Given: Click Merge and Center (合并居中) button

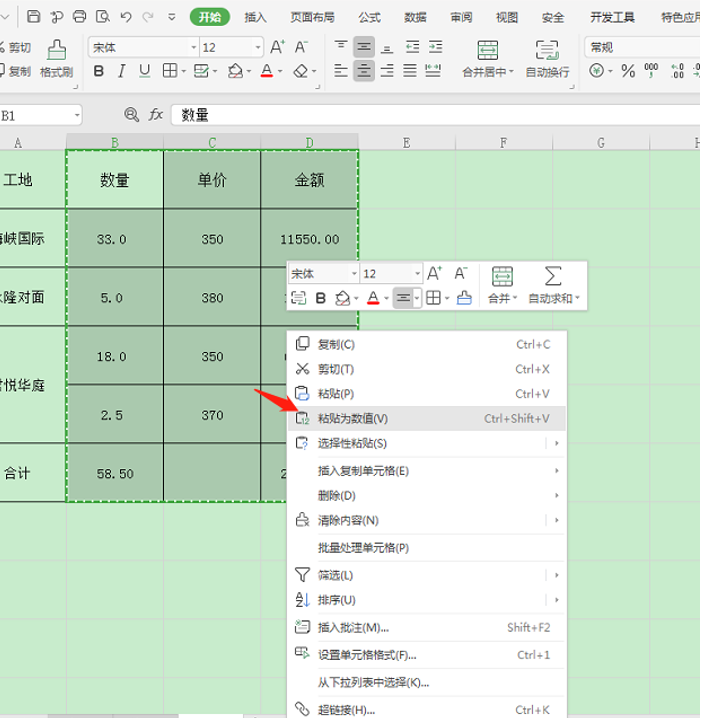Looking at the screenshot, I should 488,59.
